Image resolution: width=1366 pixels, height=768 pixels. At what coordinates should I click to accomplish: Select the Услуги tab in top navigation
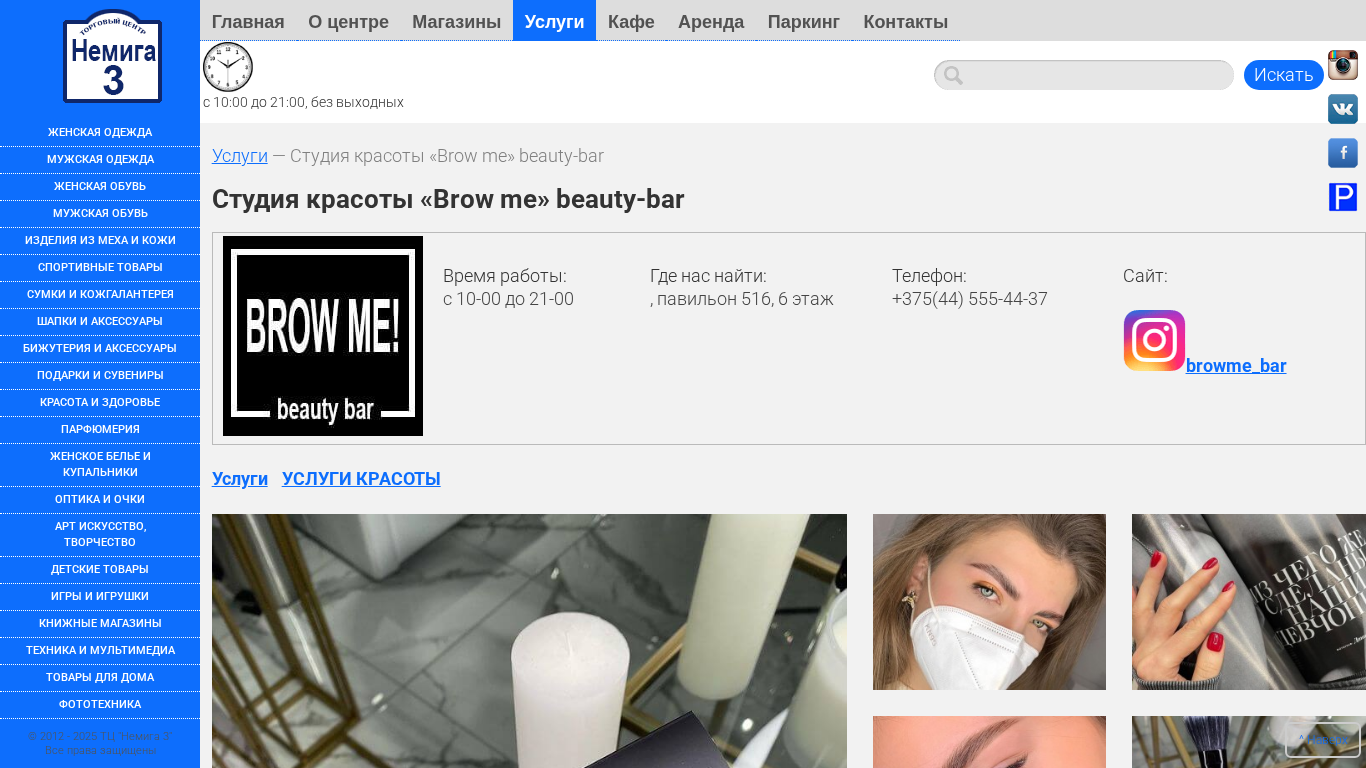pyautogui.click(x=554, y=21)
